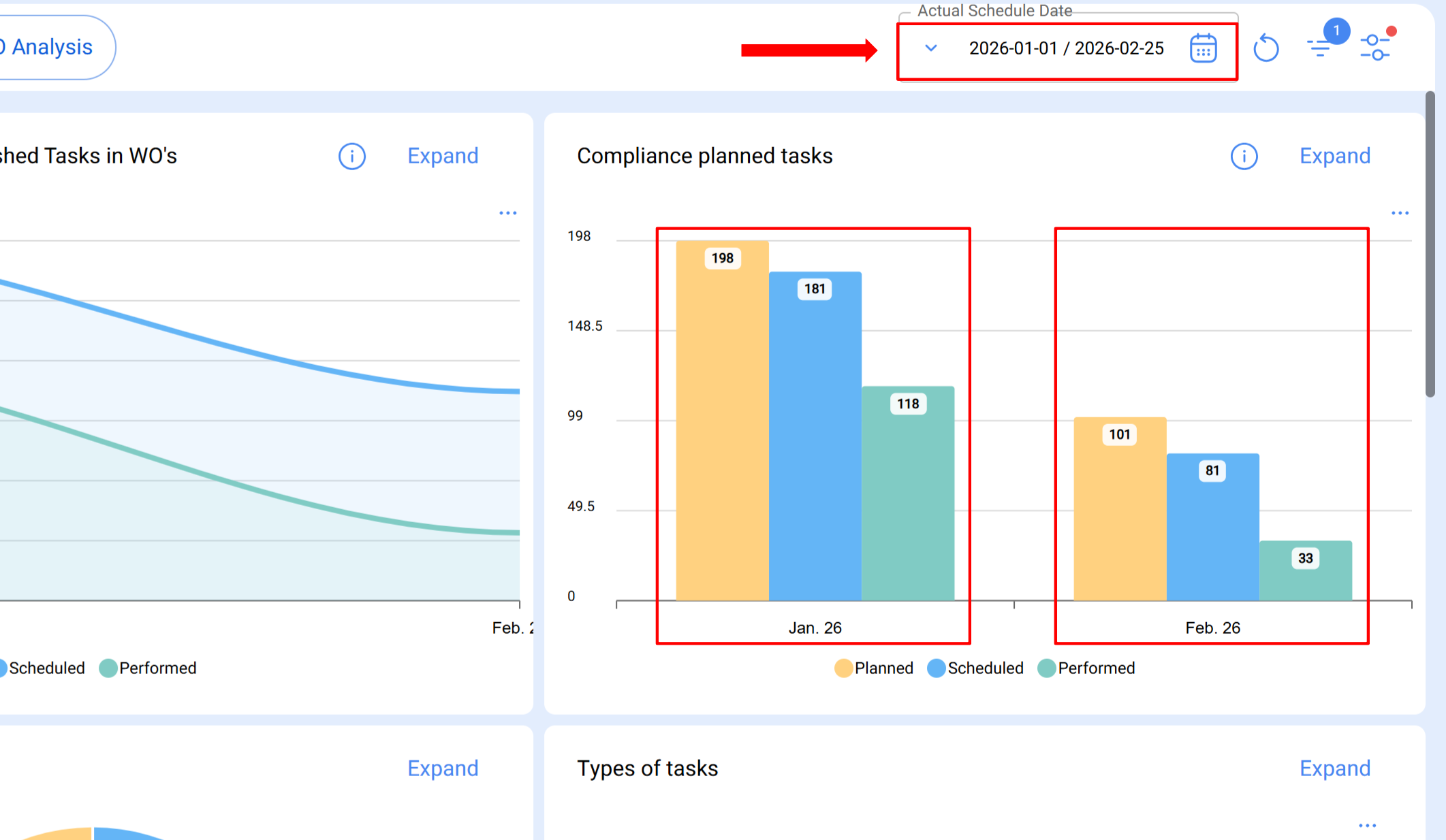Viewport: 1446px width, 840px height.
Task: Open three-dot menu on Tasks in WO's chart
Action: (507, 213)
